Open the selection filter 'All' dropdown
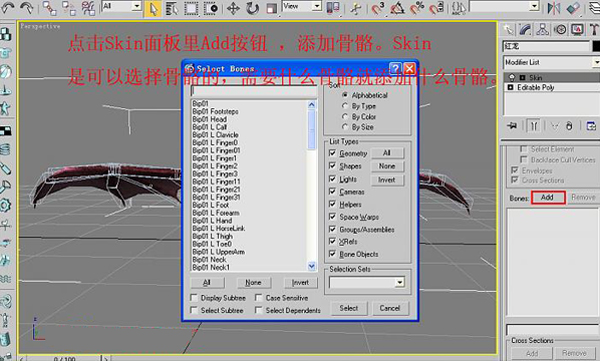 [x=136, y=6]
